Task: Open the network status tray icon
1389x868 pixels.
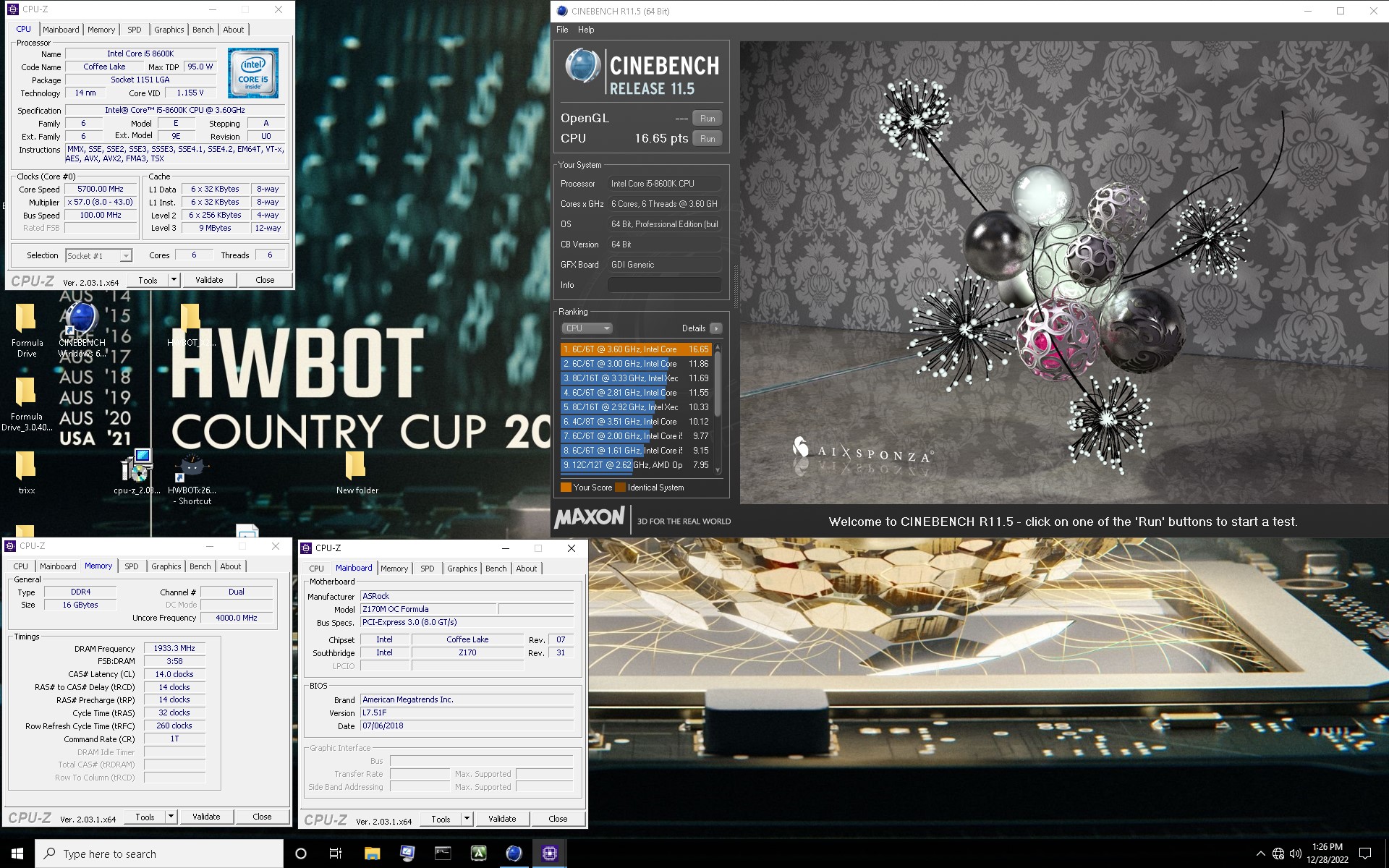Action: pyautogui.click(x=1278, y=854)
